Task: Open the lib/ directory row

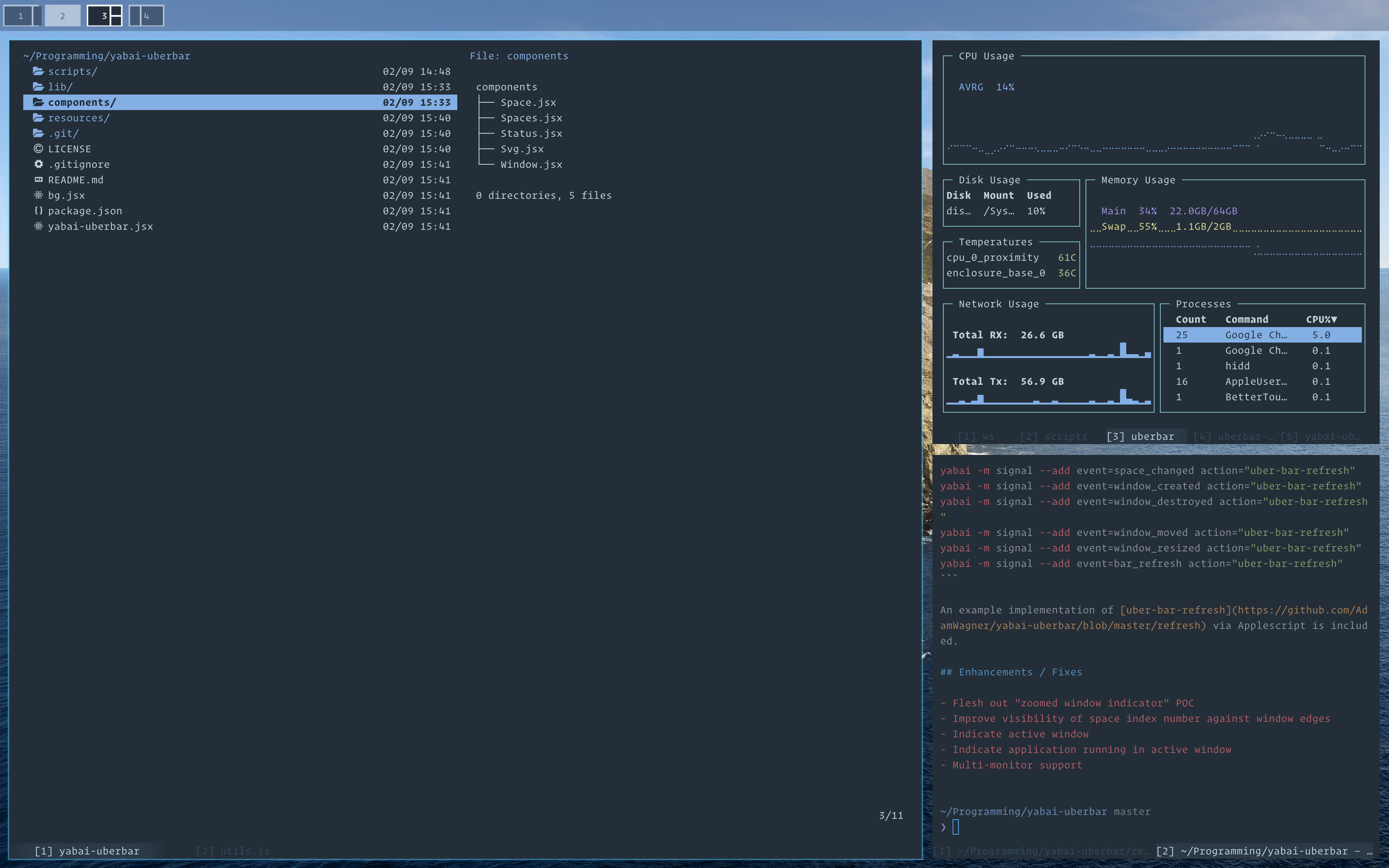Action: 240,87
